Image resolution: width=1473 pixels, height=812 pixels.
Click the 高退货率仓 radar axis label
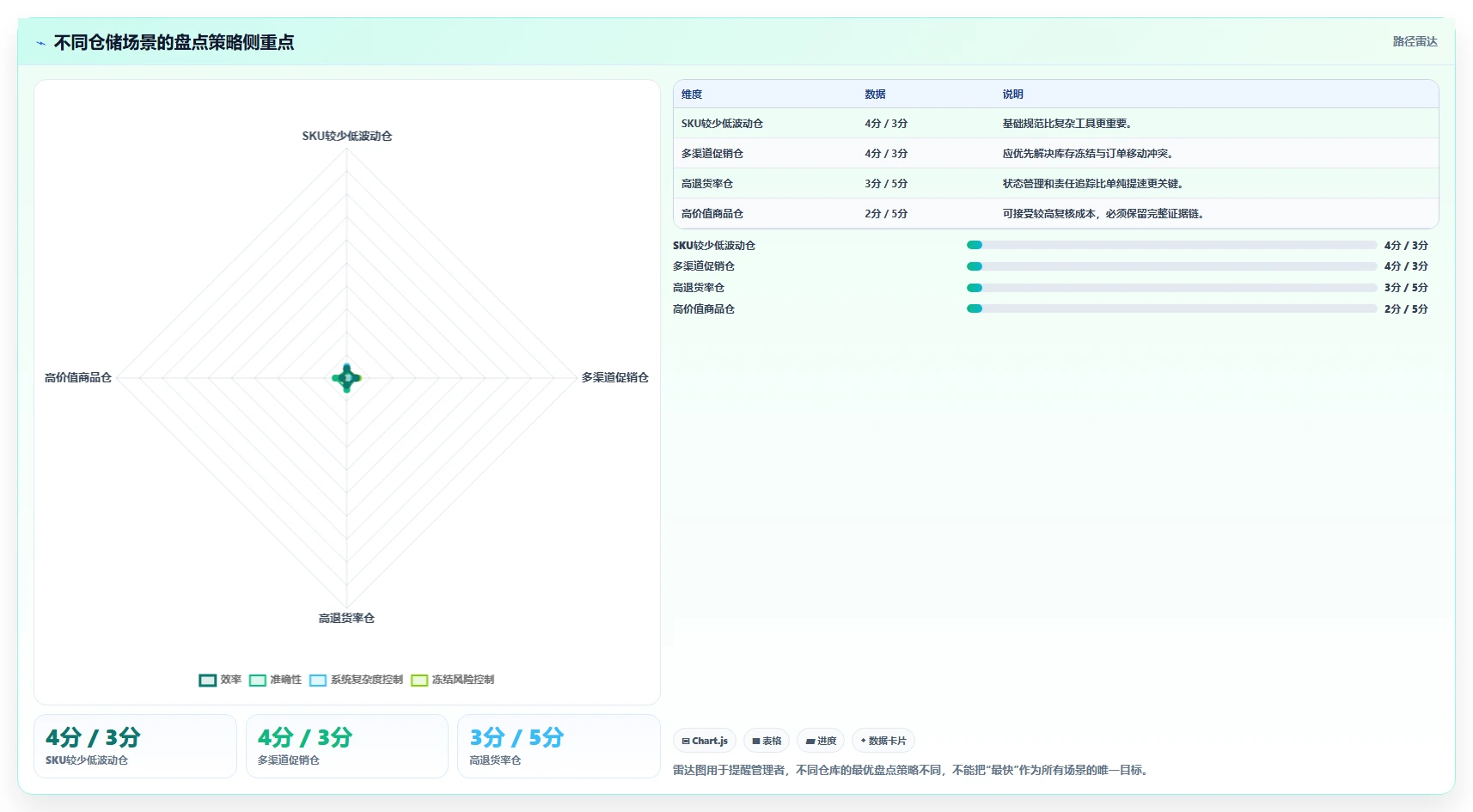point(347,618)
